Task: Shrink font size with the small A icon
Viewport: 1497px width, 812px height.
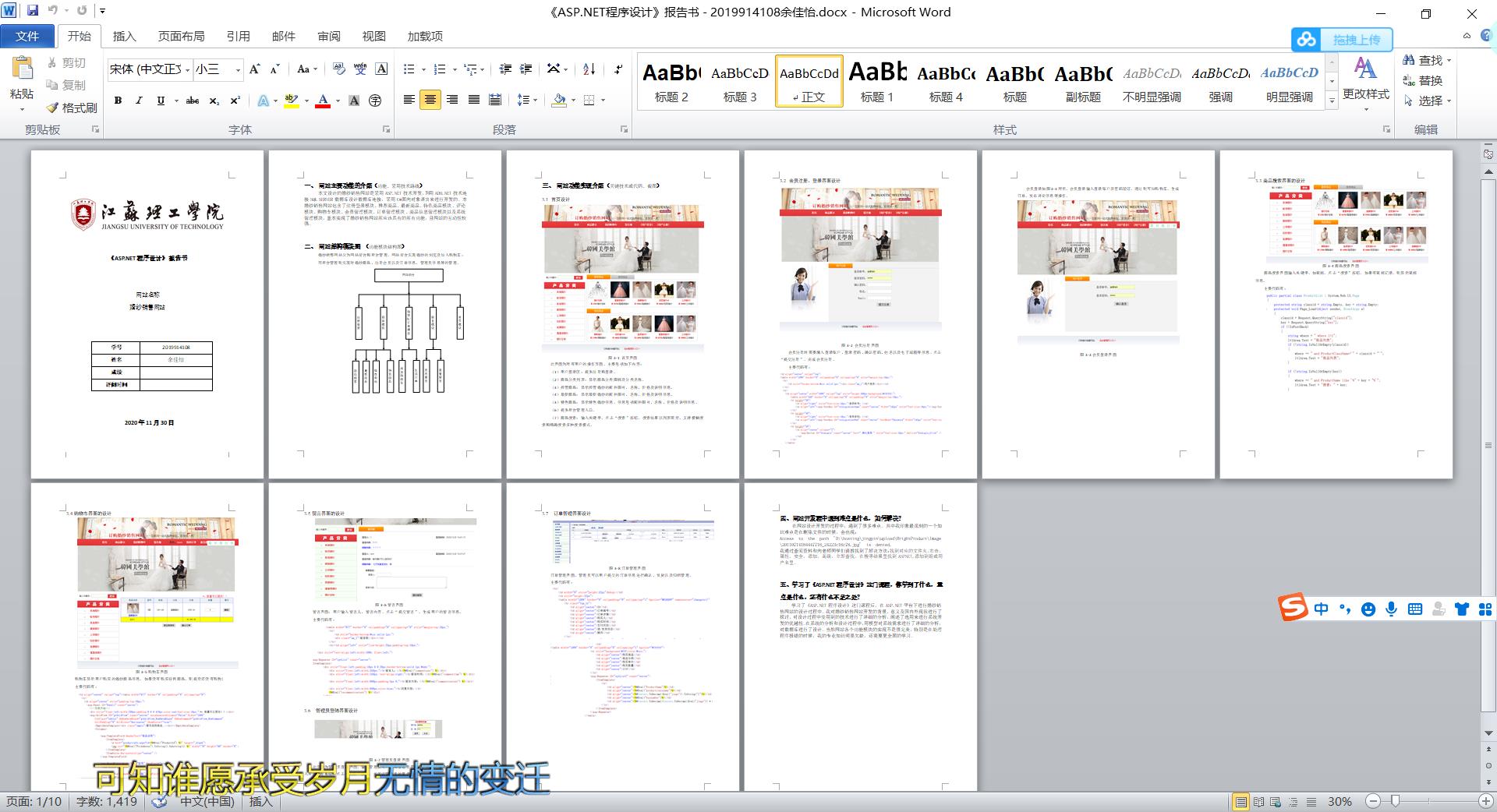Action: (x=274, y=69)
